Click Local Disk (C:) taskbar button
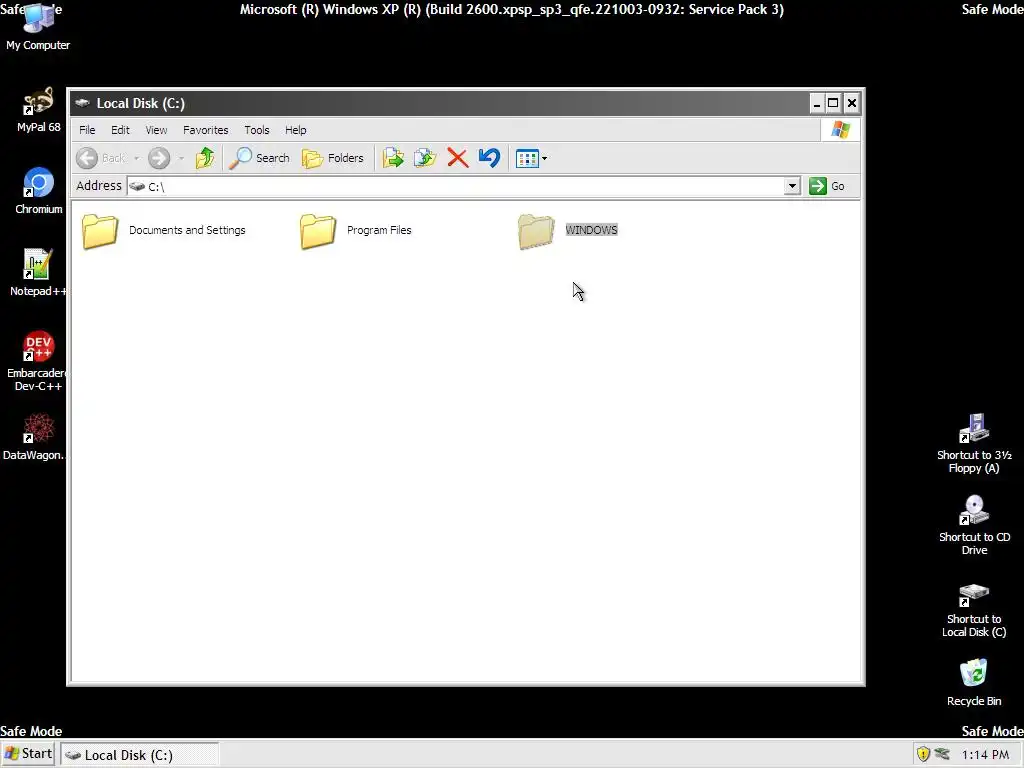Screen dimensions: 1024x768 (140, 755)
